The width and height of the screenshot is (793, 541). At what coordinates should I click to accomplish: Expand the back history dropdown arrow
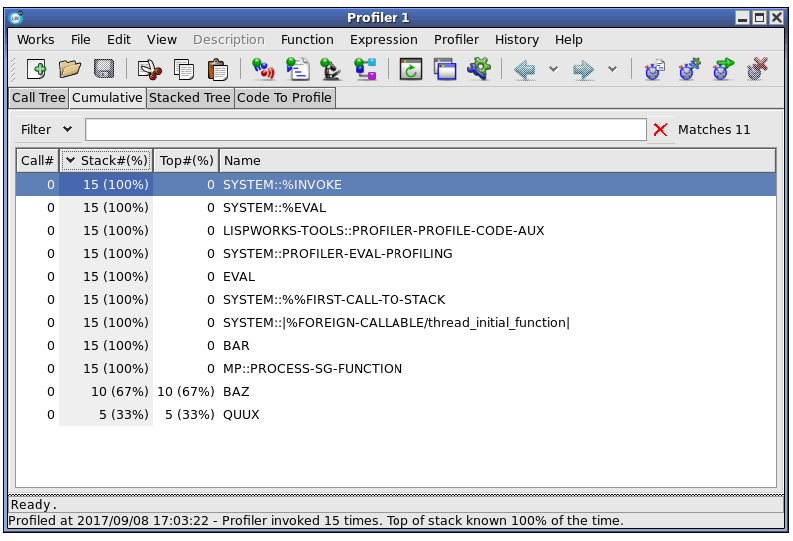(553, 69)
